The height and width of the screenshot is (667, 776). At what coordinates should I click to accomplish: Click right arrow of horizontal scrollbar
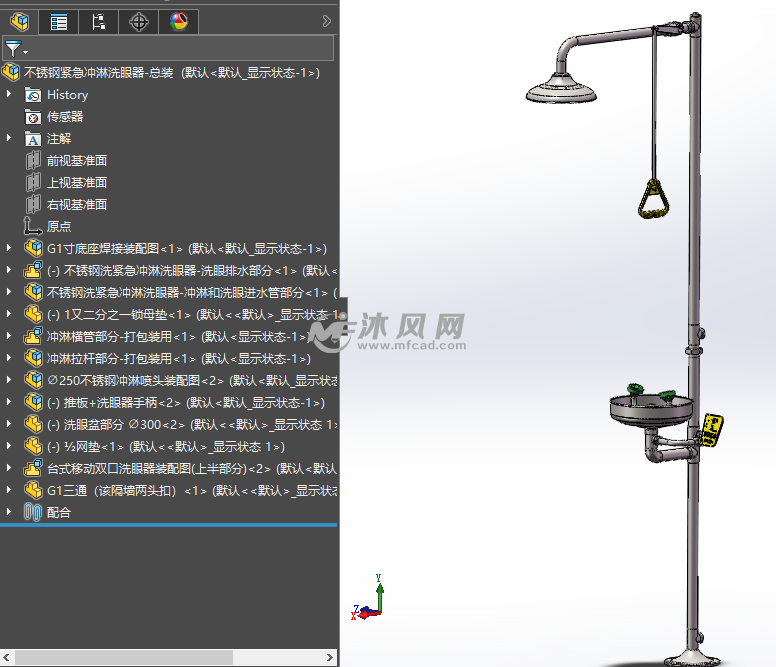pyautogui.click(x=330, y=657)
